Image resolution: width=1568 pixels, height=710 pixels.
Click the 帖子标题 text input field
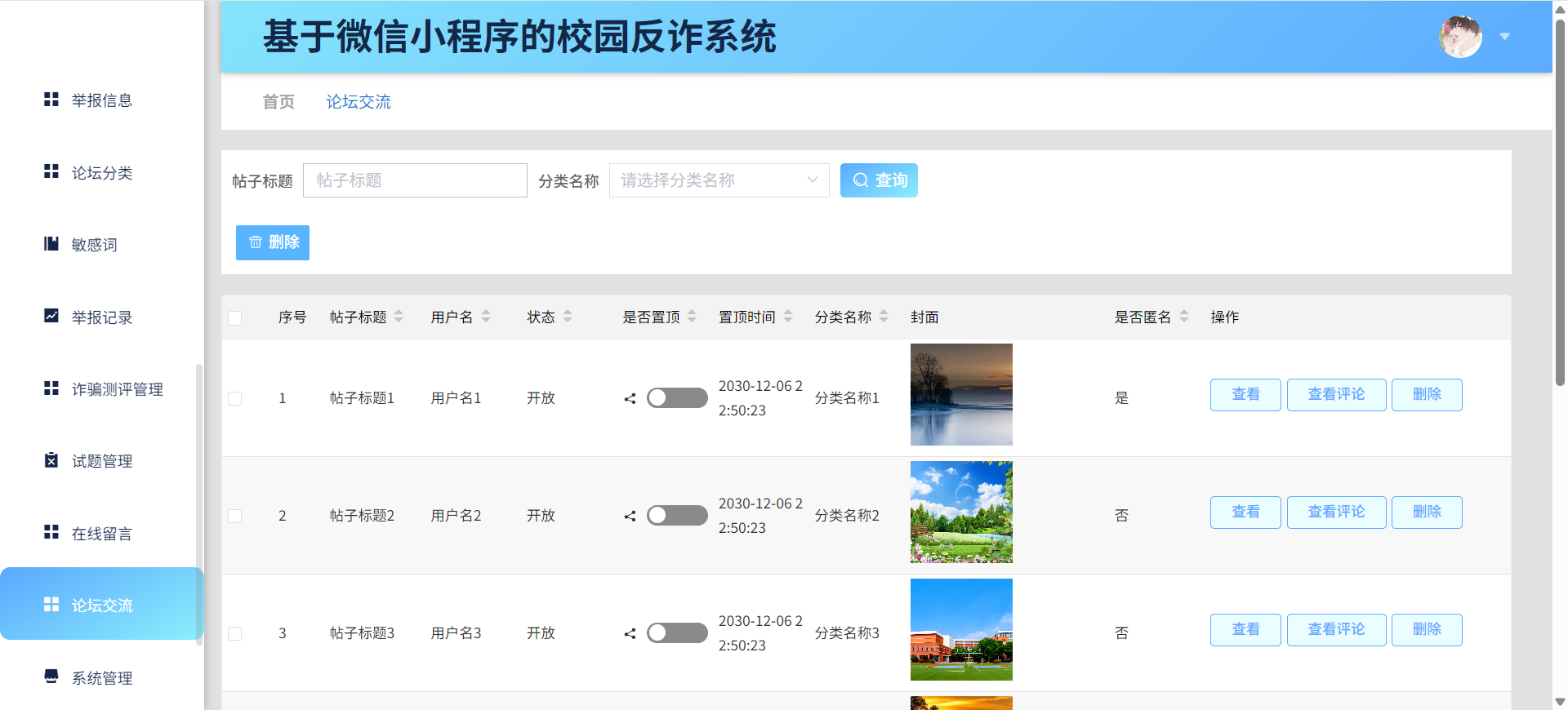(x=415, y=180)
